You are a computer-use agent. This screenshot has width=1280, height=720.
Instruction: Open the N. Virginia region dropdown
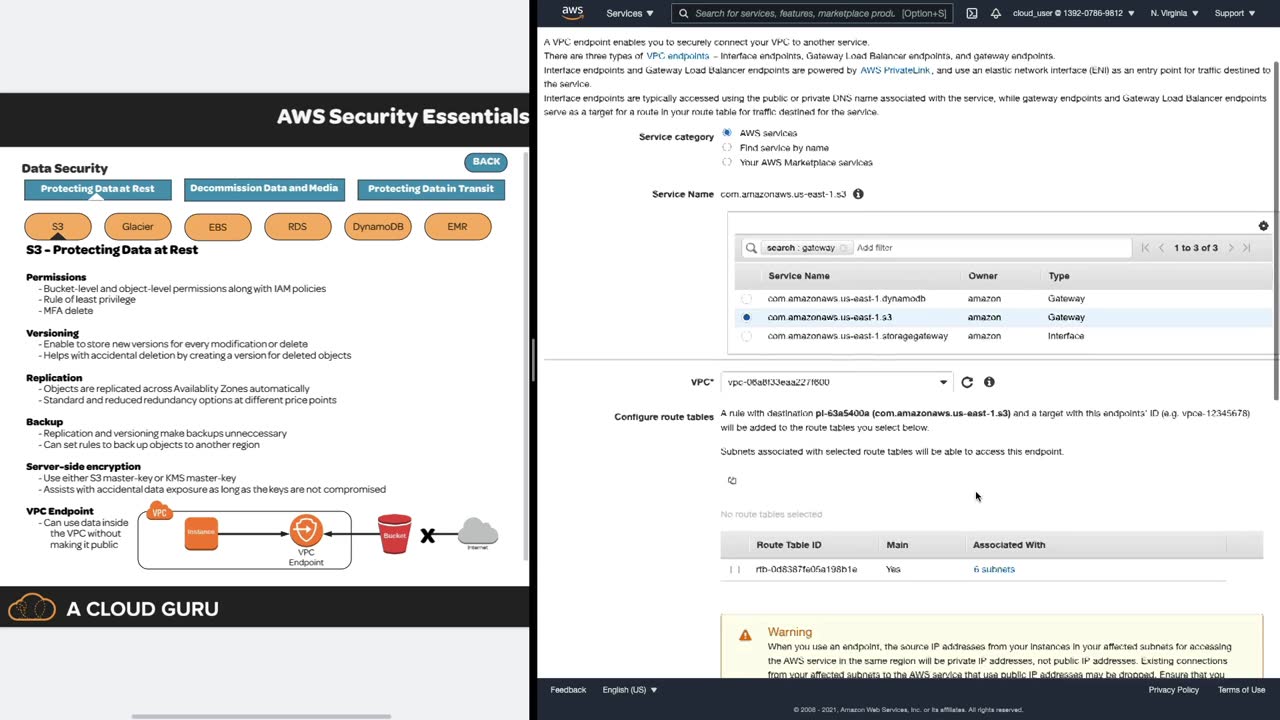click(1175, 13)
